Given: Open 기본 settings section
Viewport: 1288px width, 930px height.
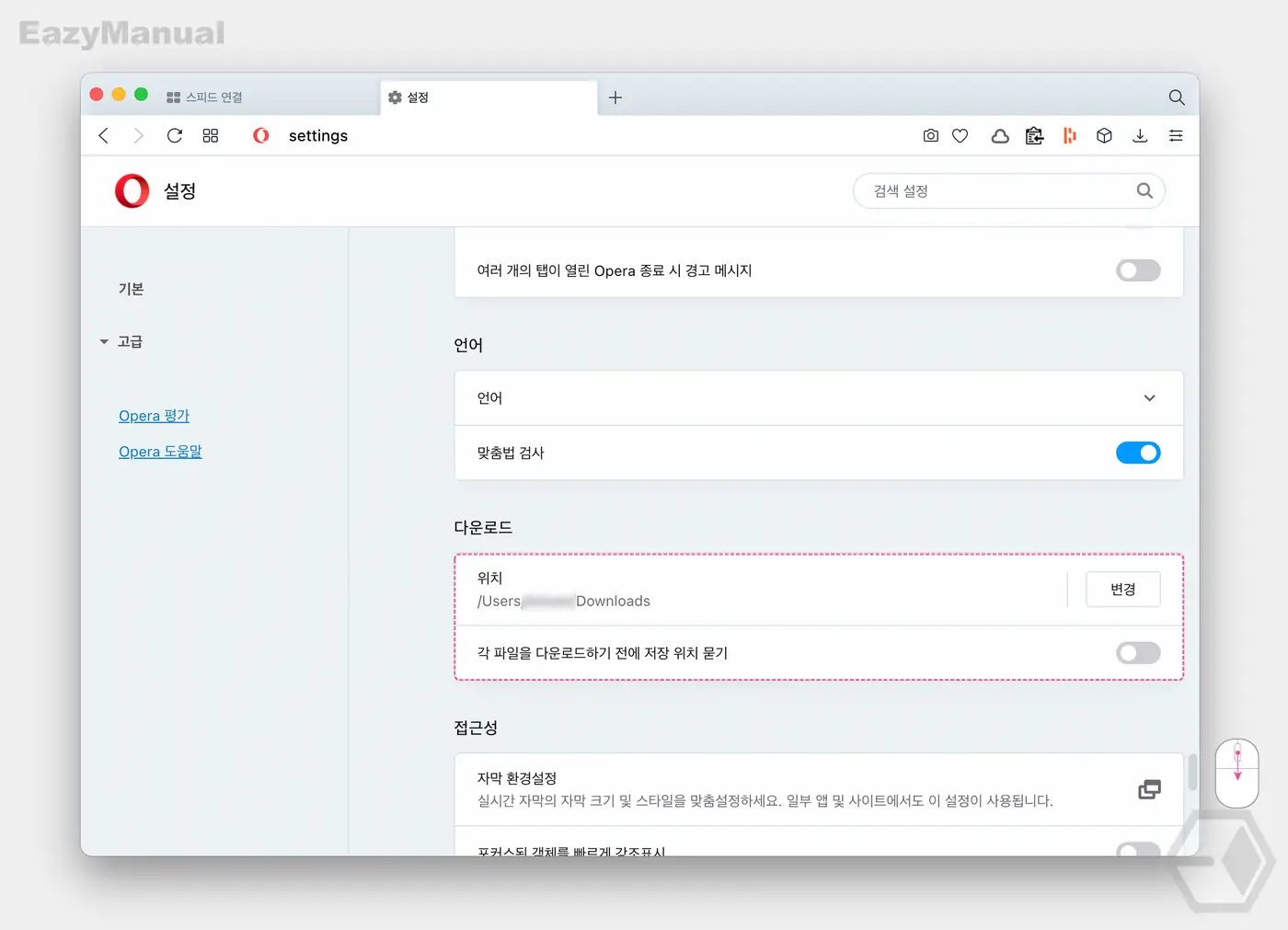Looking at the screenshot, I should click(x=131, y=289).
